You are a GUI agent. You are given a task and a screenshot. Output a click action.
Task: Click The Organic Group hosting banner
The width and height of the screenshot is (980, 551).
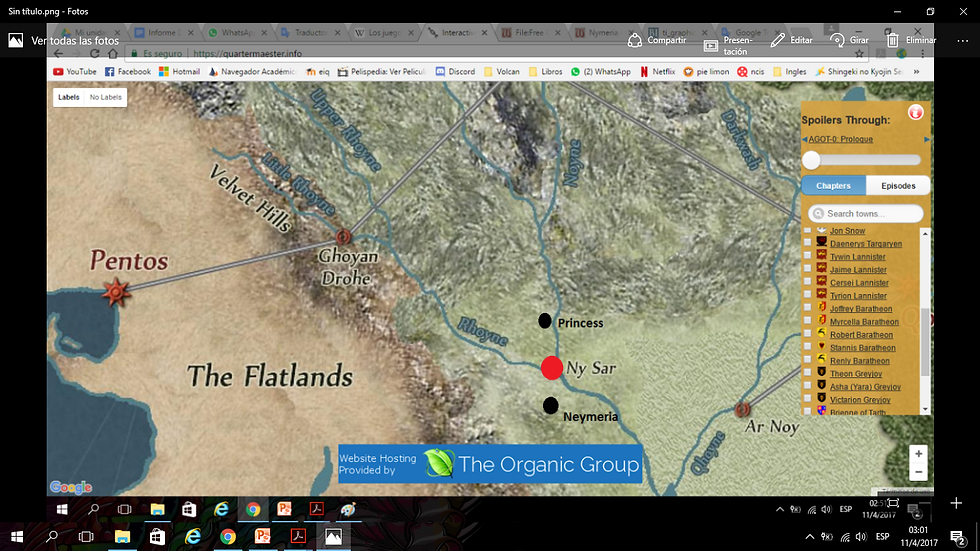click(490, 464)
